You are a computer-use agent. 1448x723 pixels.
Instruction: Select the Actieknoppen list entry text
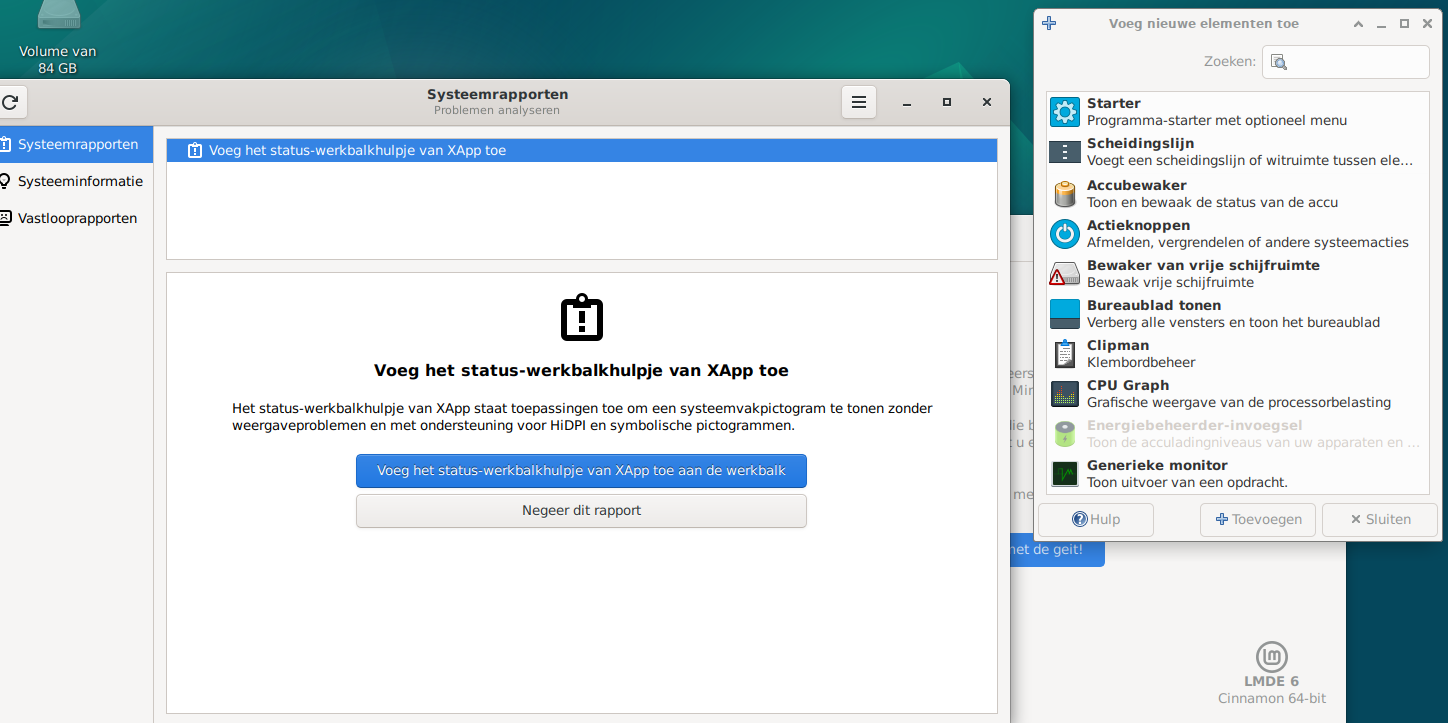[x=1248, y=233]
